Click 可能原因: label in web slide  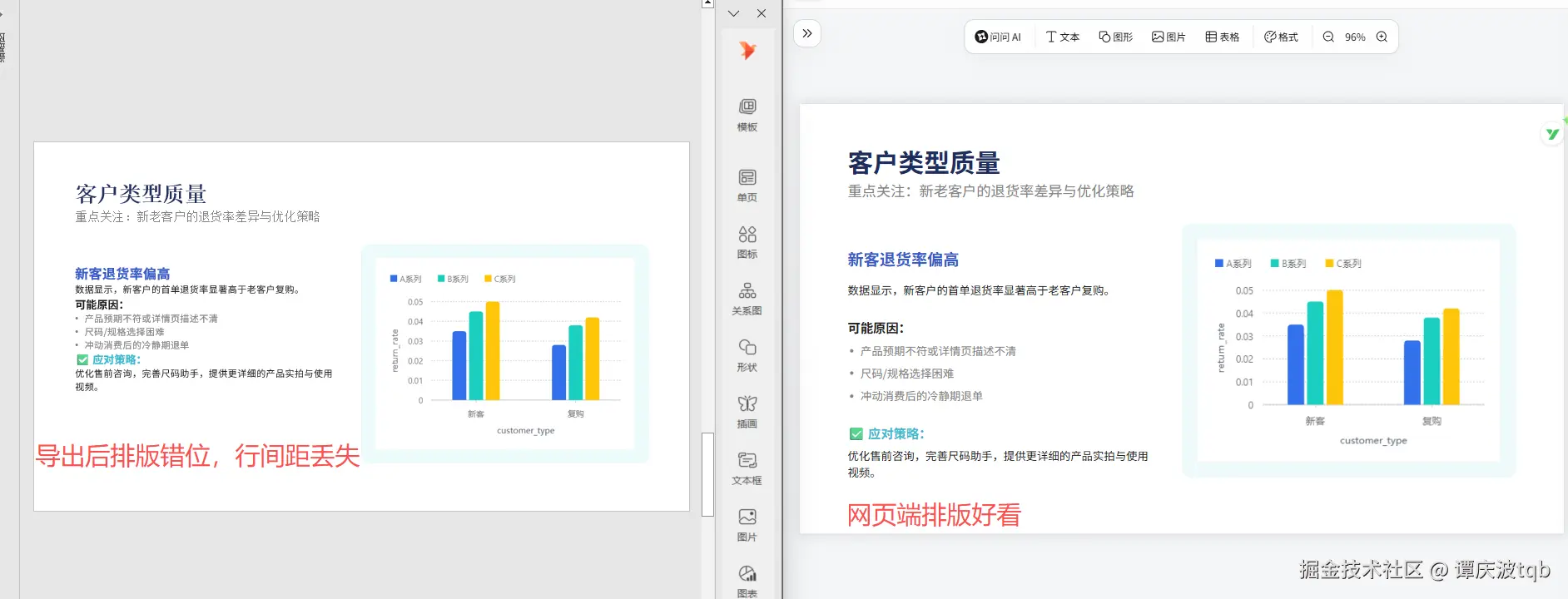876,329
